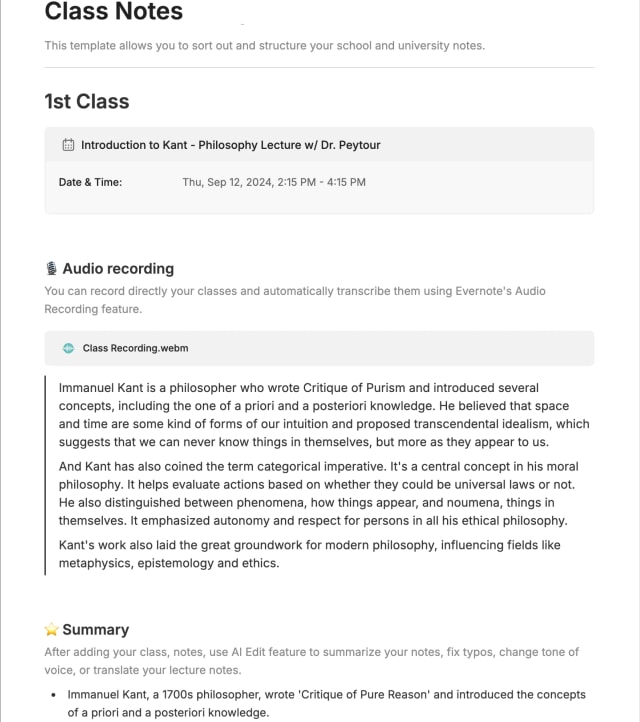Viewport: 640px width, 722px height.
Task: Click the transcript paragraph starting "Immanuel Kant is"
Action: coord(320,415)
